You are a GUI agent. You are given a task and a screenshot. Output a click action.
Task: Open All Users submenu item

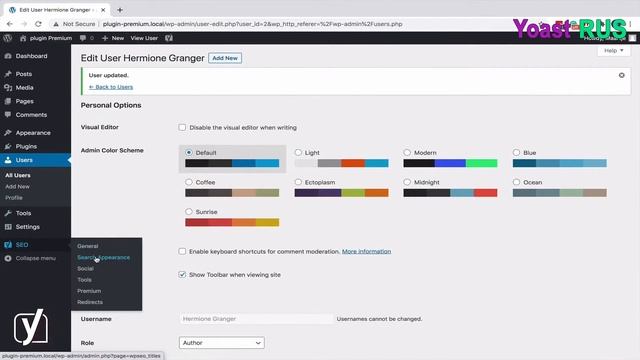tap(18, 175)
